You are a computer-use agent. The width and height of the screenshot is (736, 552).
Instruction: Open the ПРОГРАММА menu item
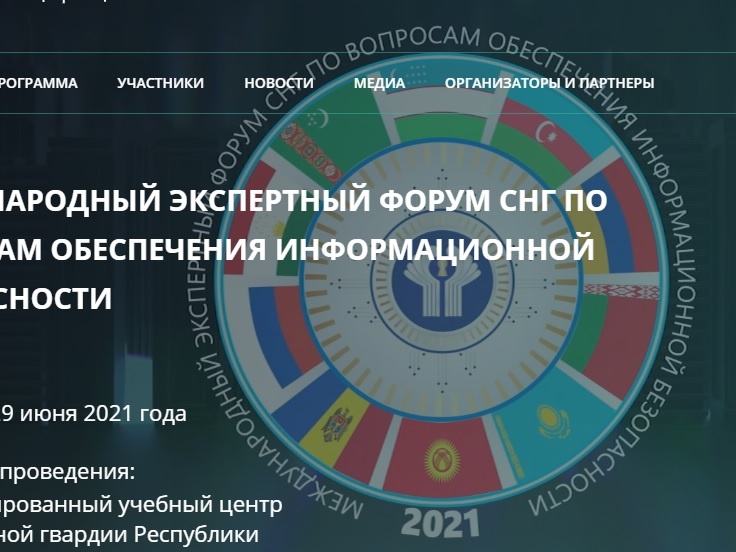click(x=38, y=84)
